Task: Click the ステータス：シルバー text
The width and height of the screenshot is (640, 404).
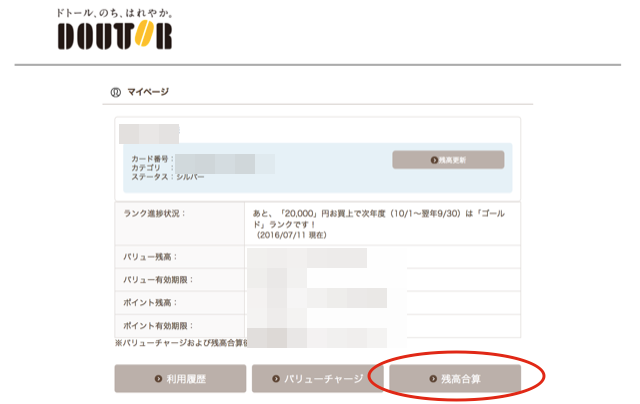Action: coord(168,177)
